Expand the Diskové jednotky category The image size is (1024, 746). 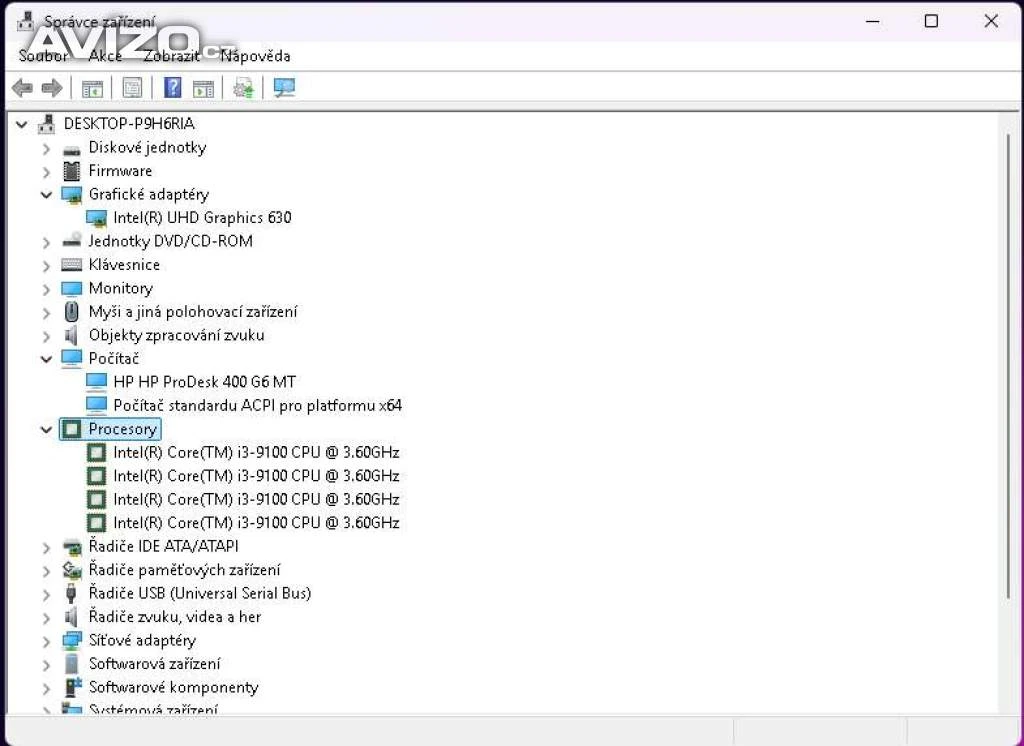pyautogui.click(x=46, y=148)
